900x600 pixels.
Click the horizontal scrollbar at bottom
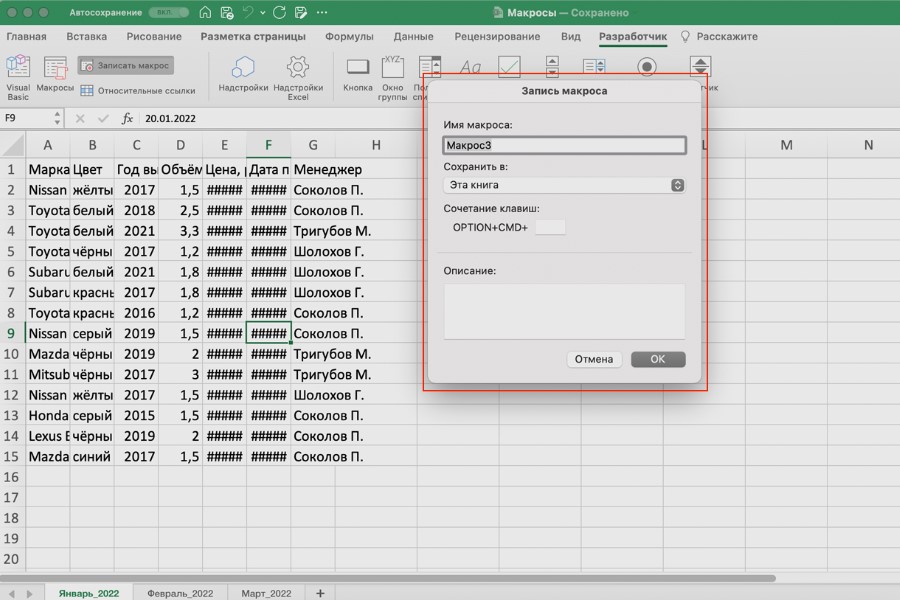point(400,578)
